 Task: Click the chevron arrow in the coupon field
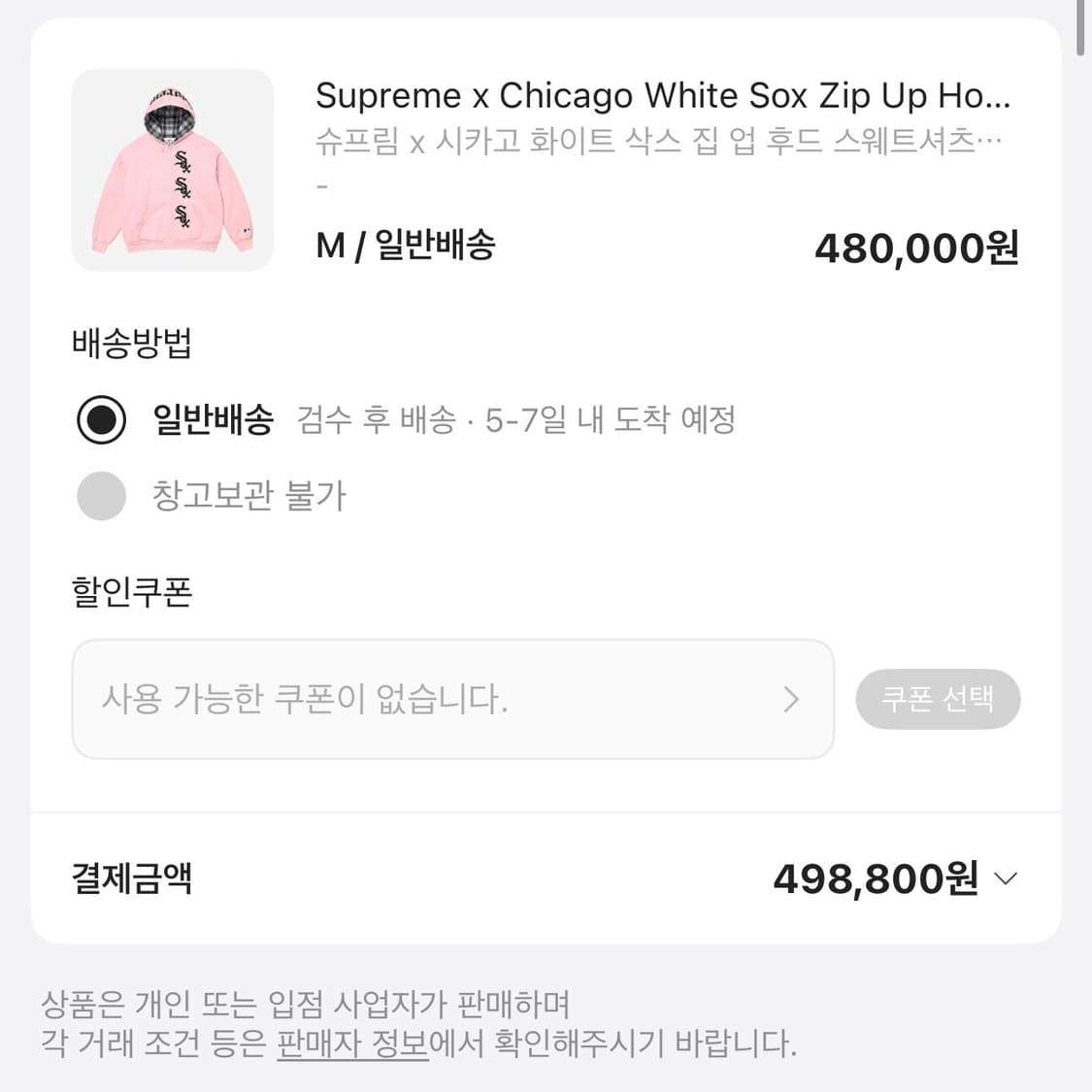(791, 699)
